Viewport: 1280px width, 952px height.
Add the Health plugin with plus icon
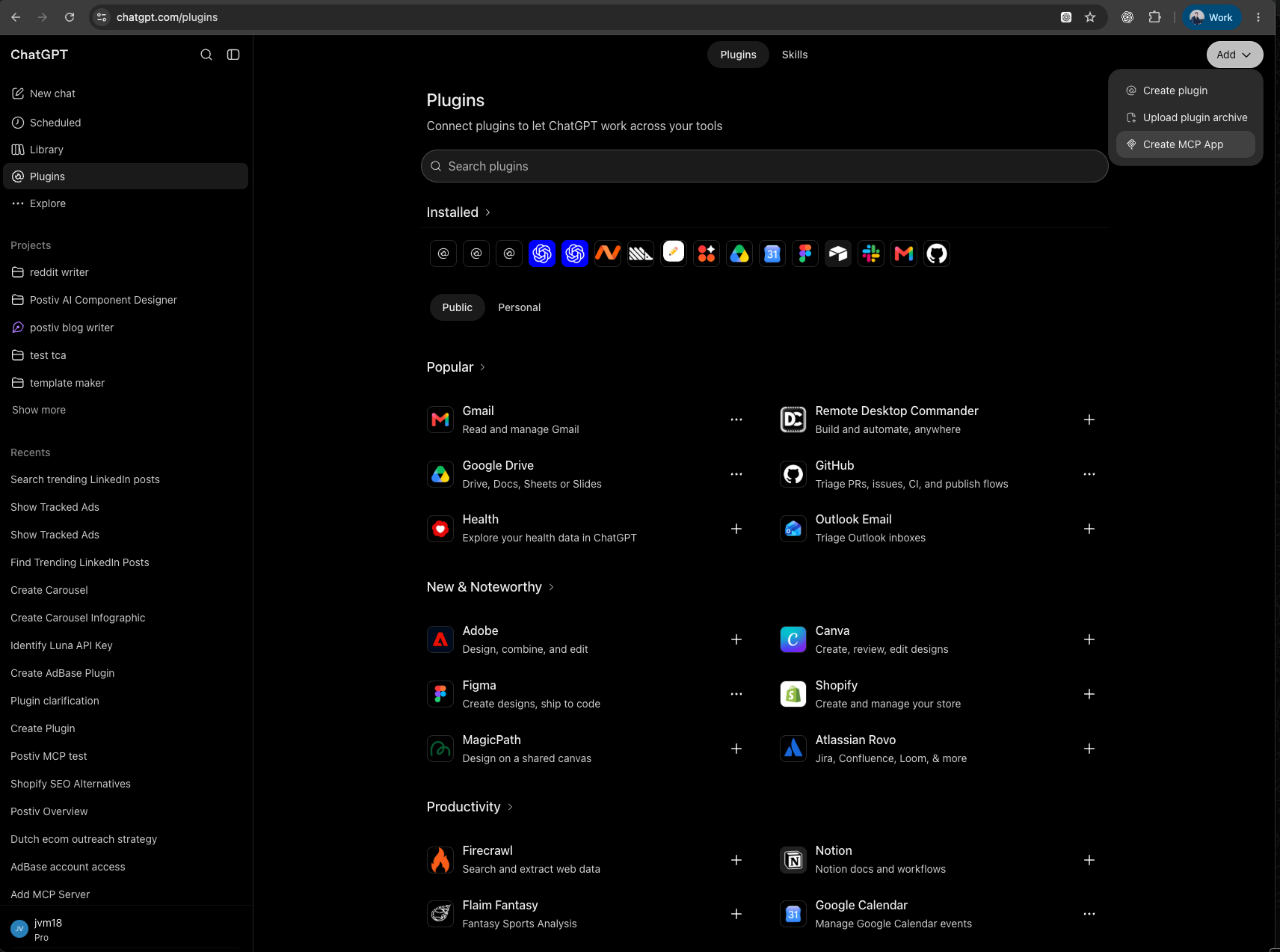click(x=736, y=529)
